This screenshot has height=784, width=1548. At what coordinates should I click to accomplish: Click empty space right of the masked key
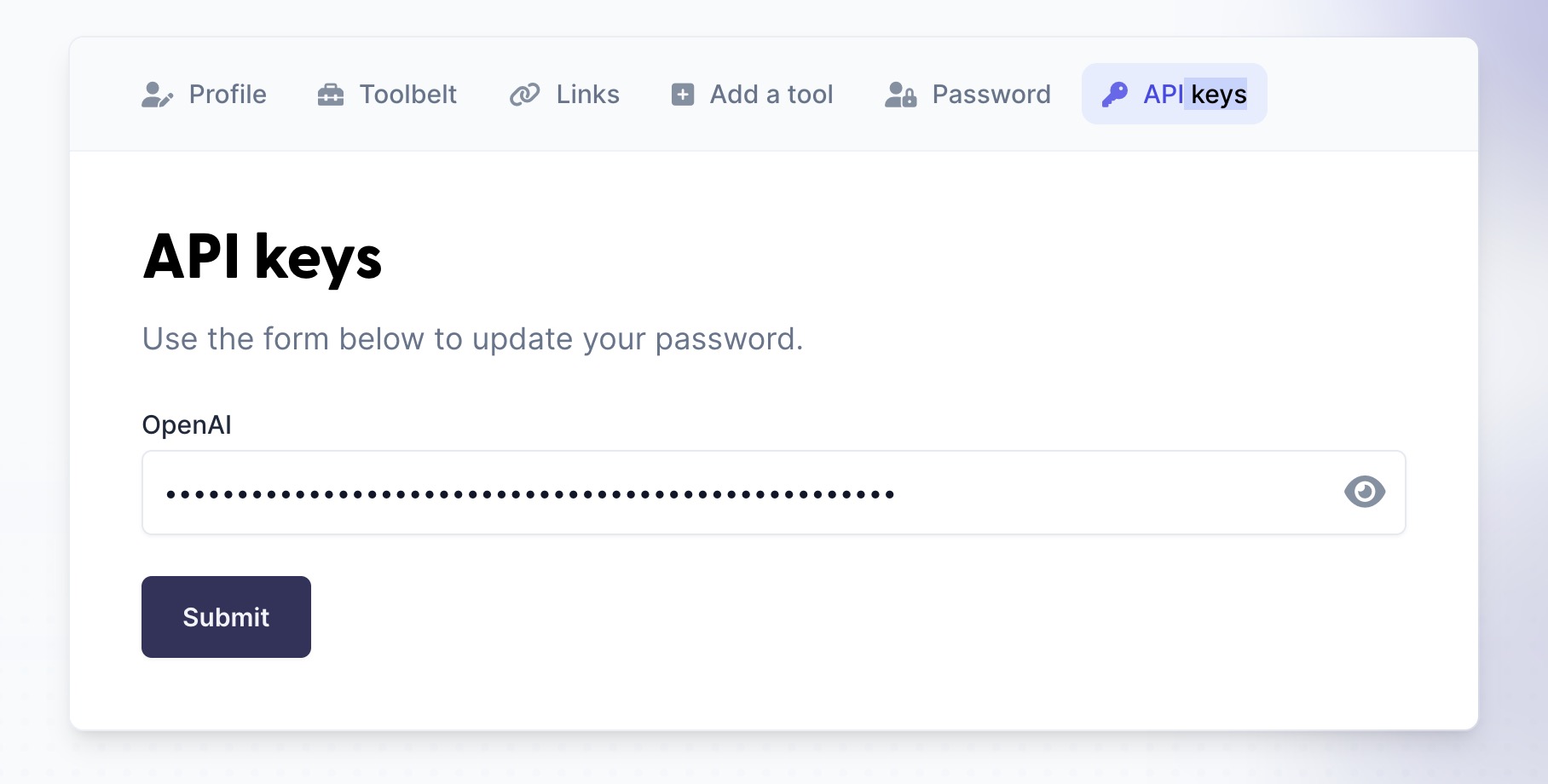[1117, 493]
